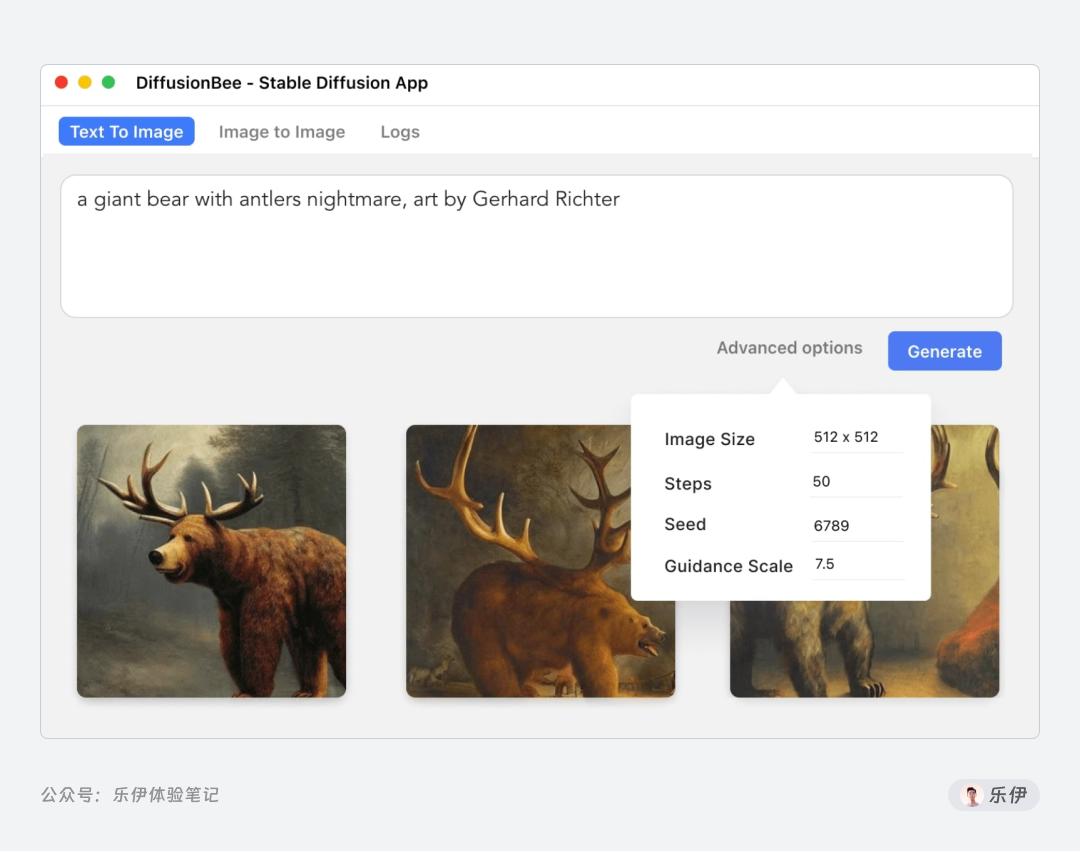Switch to the Image to Image tab

282,131
